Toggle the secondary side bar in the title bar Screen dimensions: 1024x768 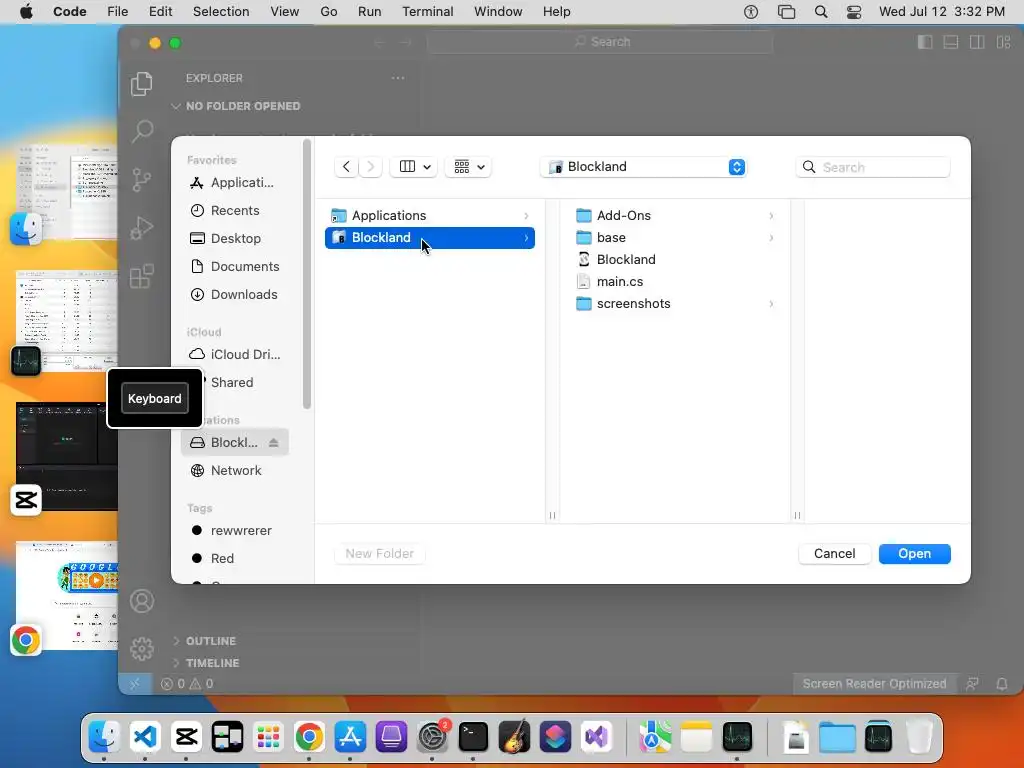pos(978,42)
